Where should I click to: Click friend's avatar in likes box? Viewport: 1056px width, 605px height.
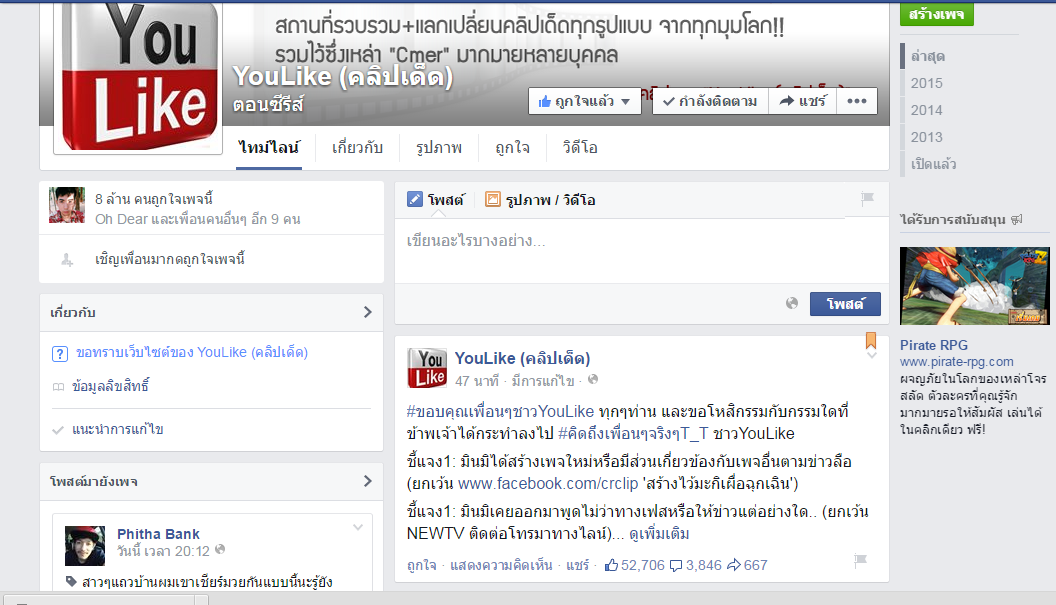coord(67,205)
